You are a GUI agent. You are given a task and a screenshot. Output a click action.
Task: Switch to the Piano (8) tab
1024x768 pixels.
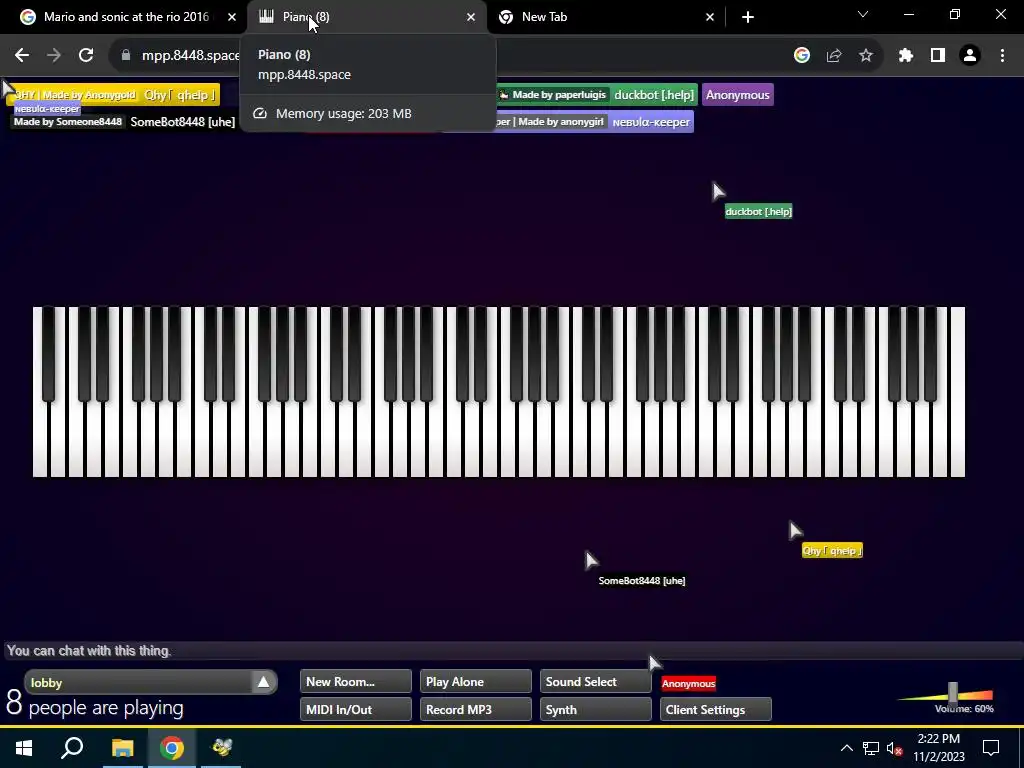[366, 17]
